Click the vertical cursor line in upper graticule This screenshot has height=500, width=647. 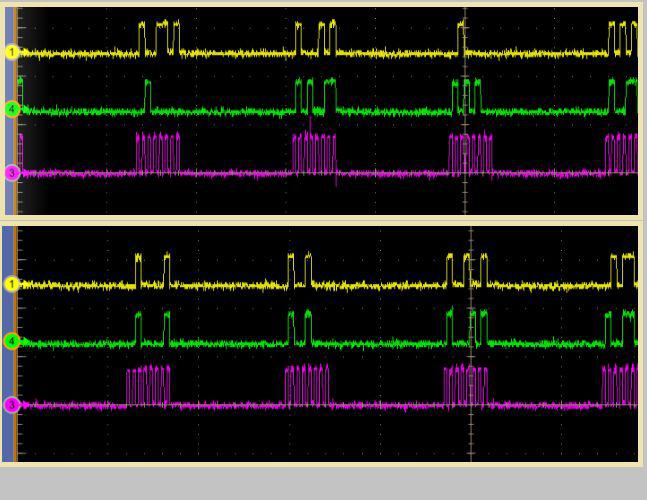point(465,111)
